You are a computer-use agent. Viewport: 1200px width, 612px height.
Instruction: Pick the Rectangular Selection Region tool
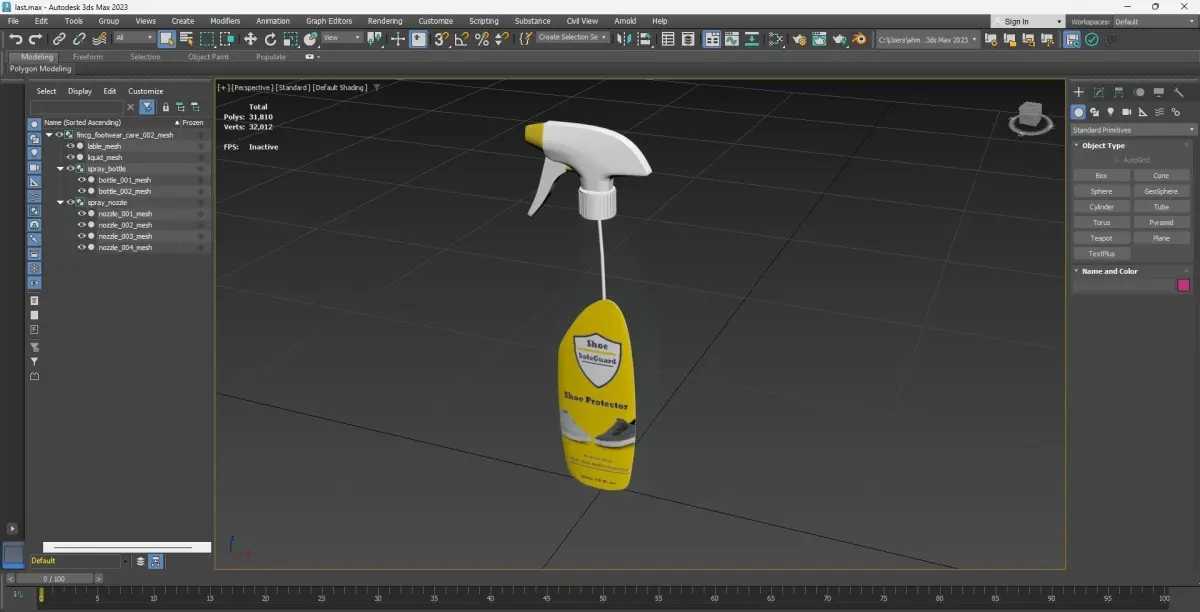coord(207,39)
